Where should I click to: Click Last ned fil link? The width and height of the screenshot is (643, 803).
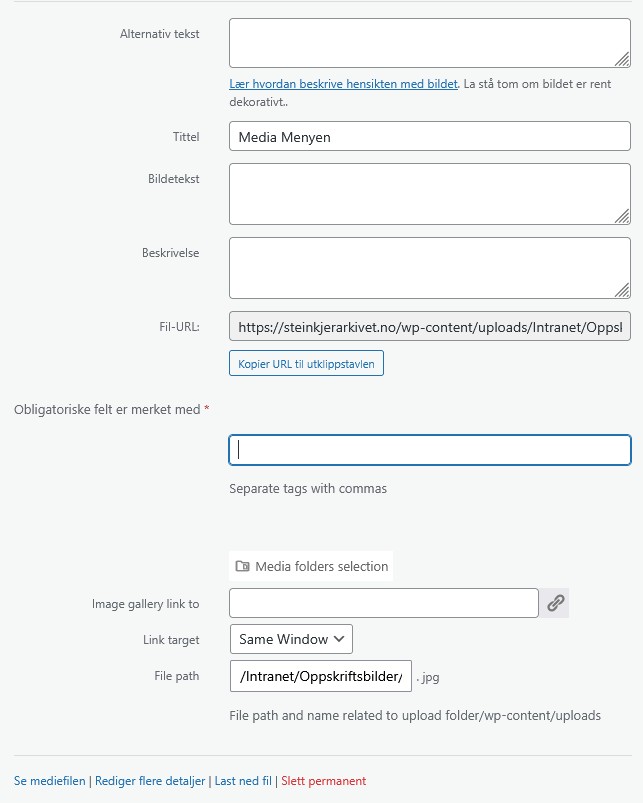(x=243, y=781)
